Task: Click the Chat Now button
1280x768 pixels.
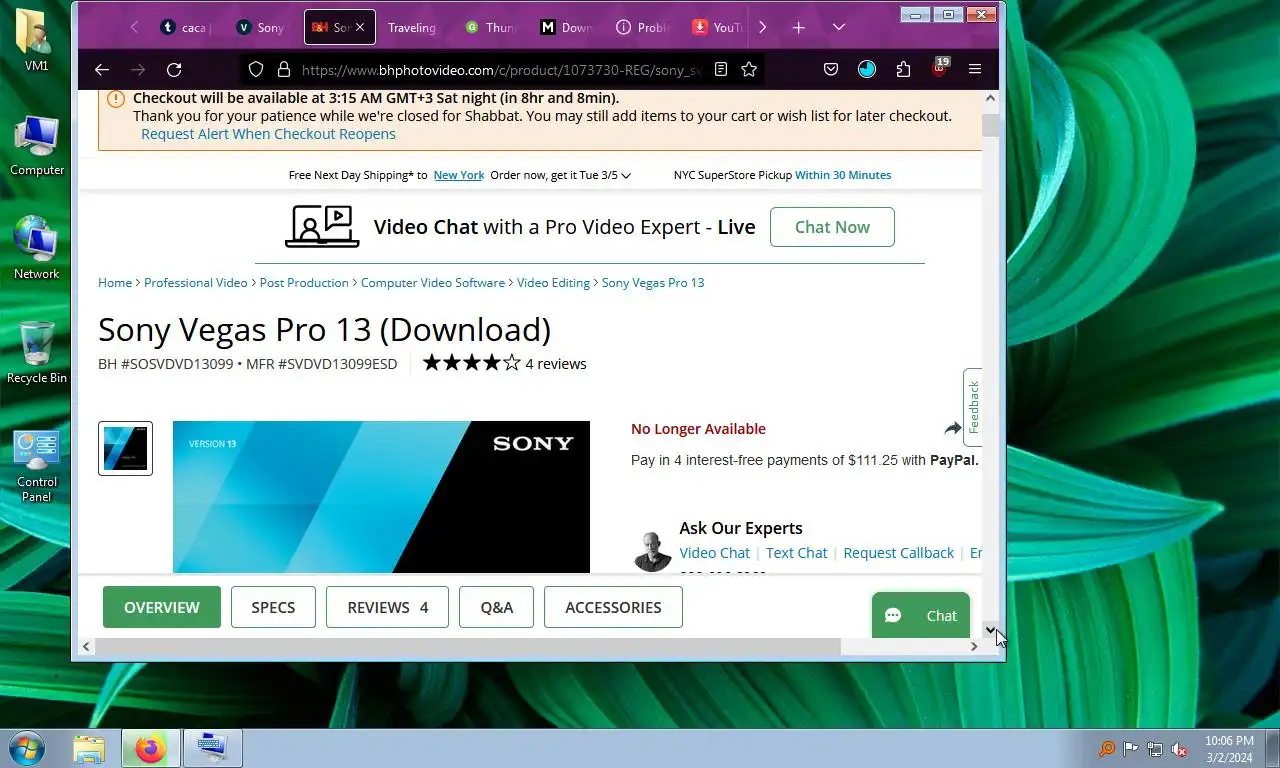Action: click(832, 227)
